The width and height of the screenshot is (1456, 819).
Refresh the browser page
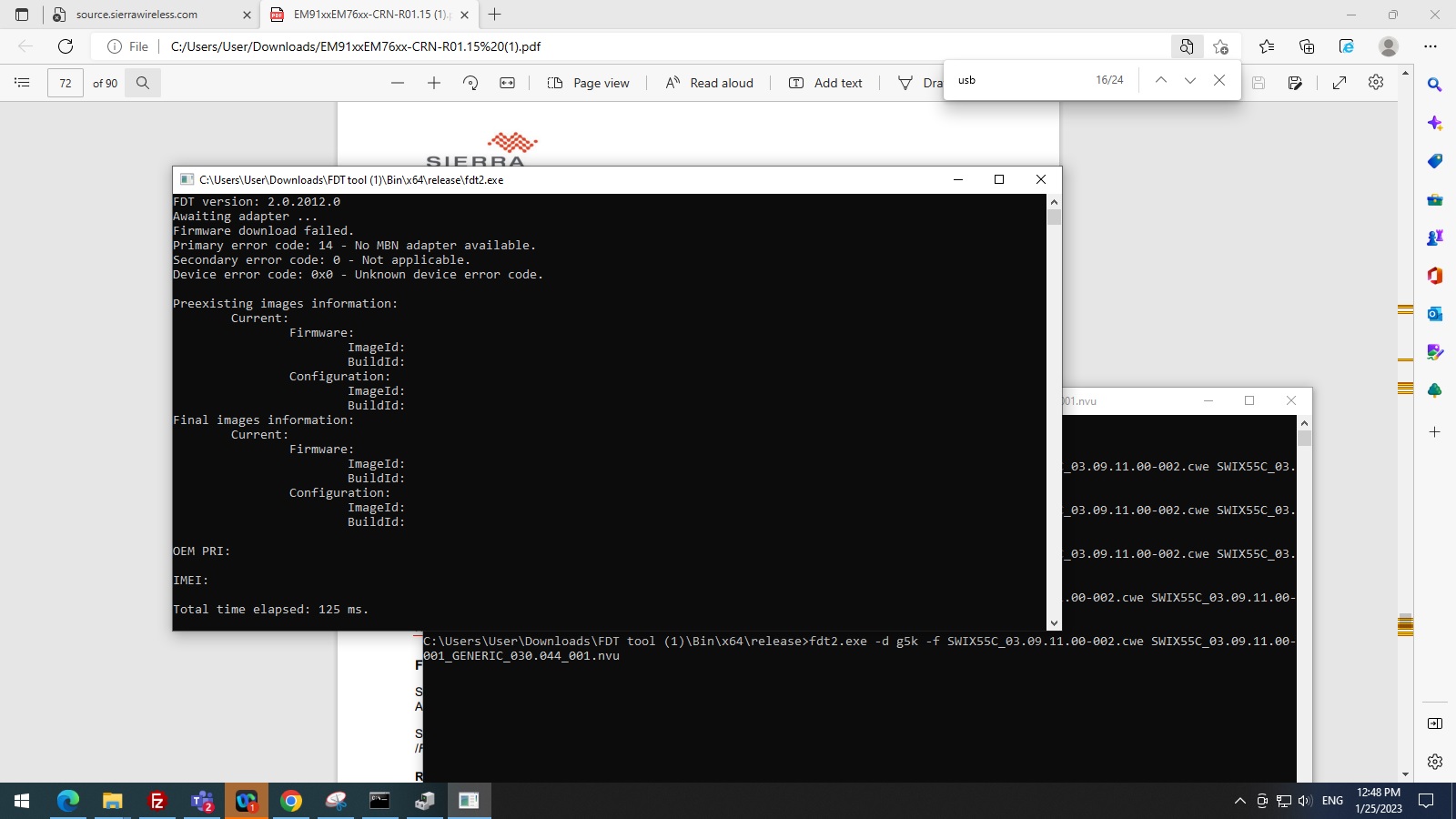coord(66,46)
